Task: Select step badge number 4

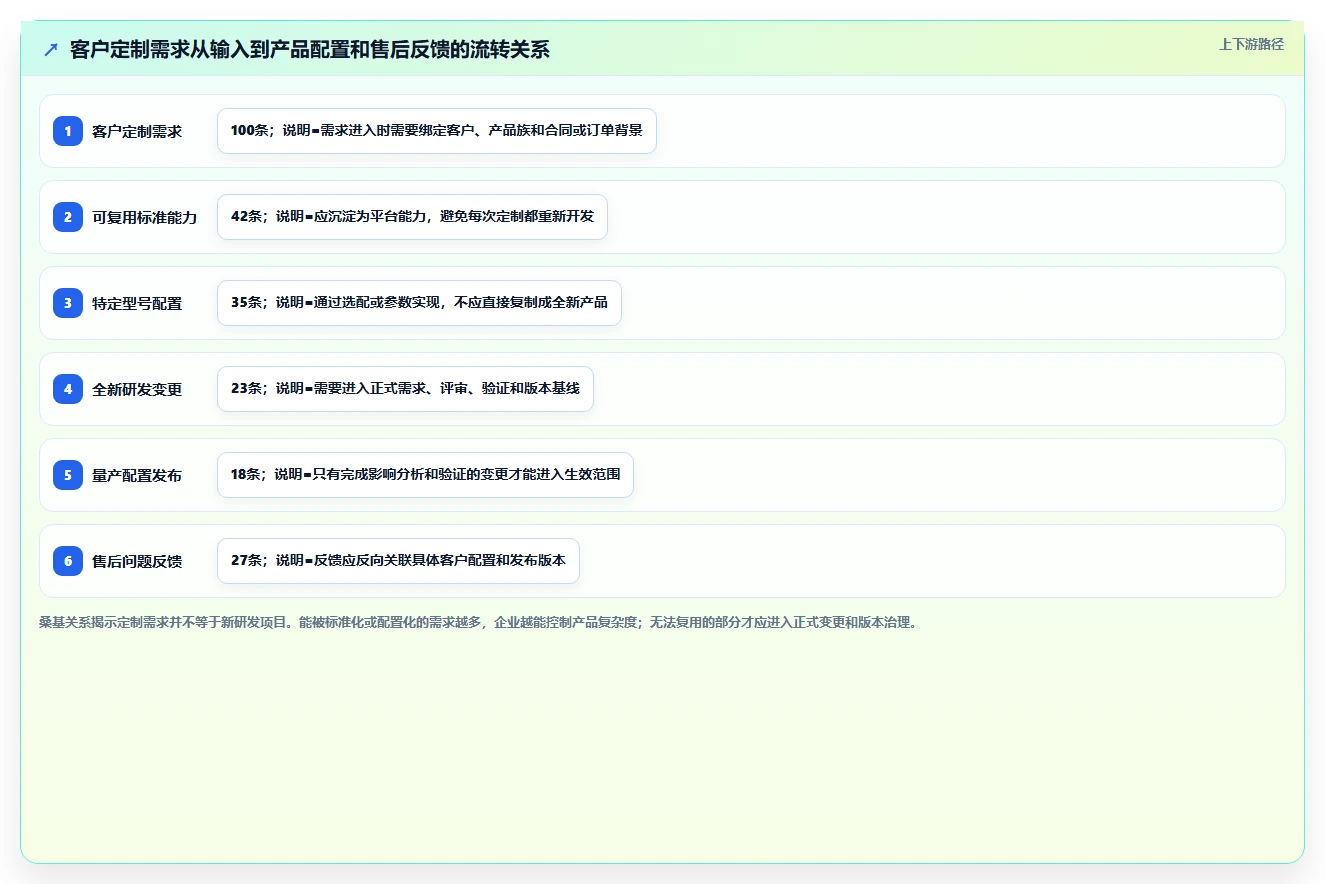Action: point(68,388)
